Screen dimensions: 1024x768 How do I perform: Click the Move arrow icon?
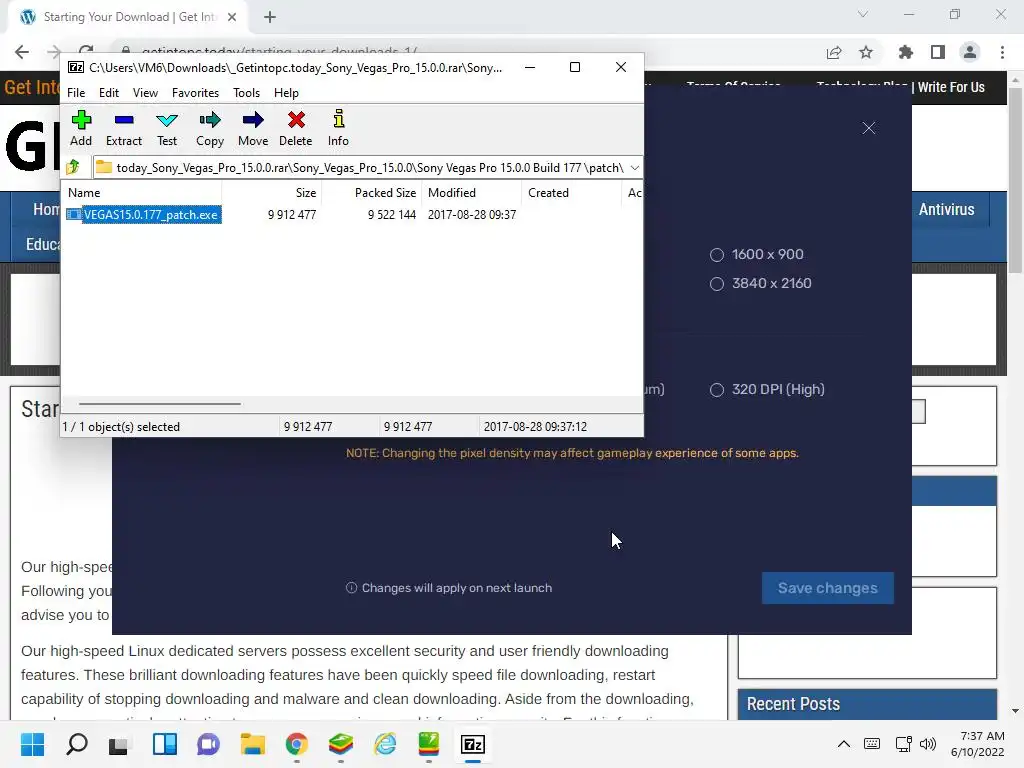pos(253,128)
